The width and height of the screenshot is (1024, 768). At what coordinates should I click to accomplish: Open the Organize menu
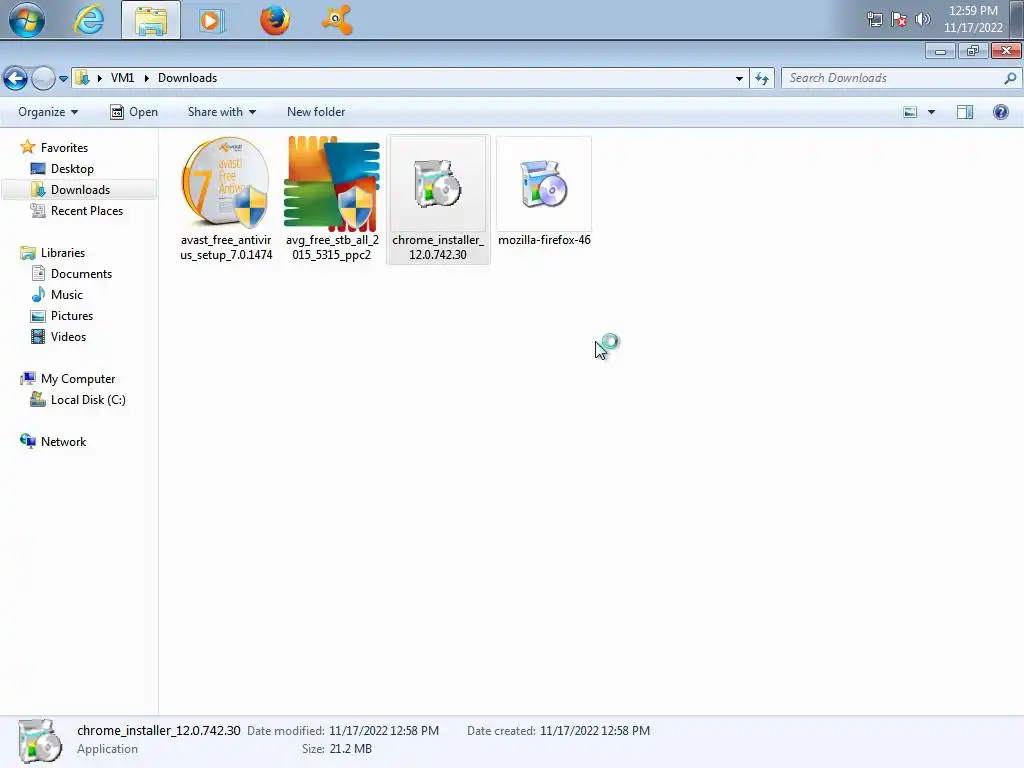tap(48, 112)
